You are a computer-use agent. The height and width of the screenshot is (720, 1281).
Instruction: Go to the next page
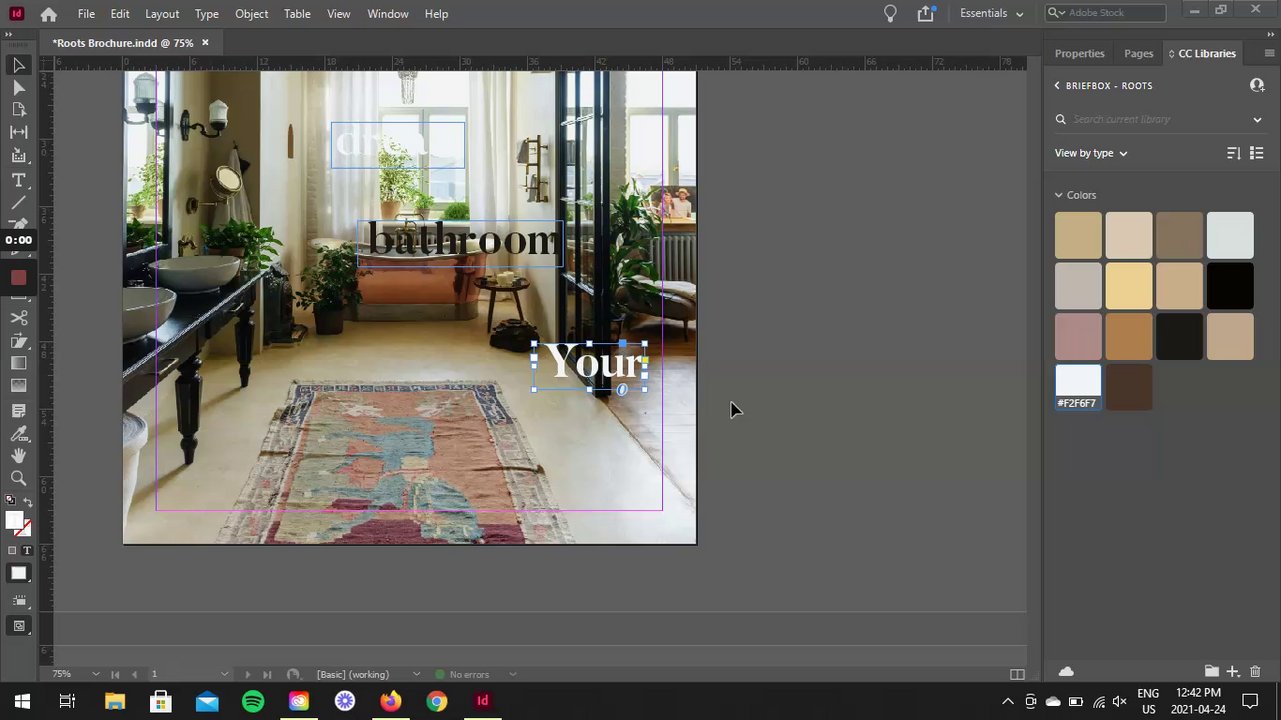click(247, 674)
